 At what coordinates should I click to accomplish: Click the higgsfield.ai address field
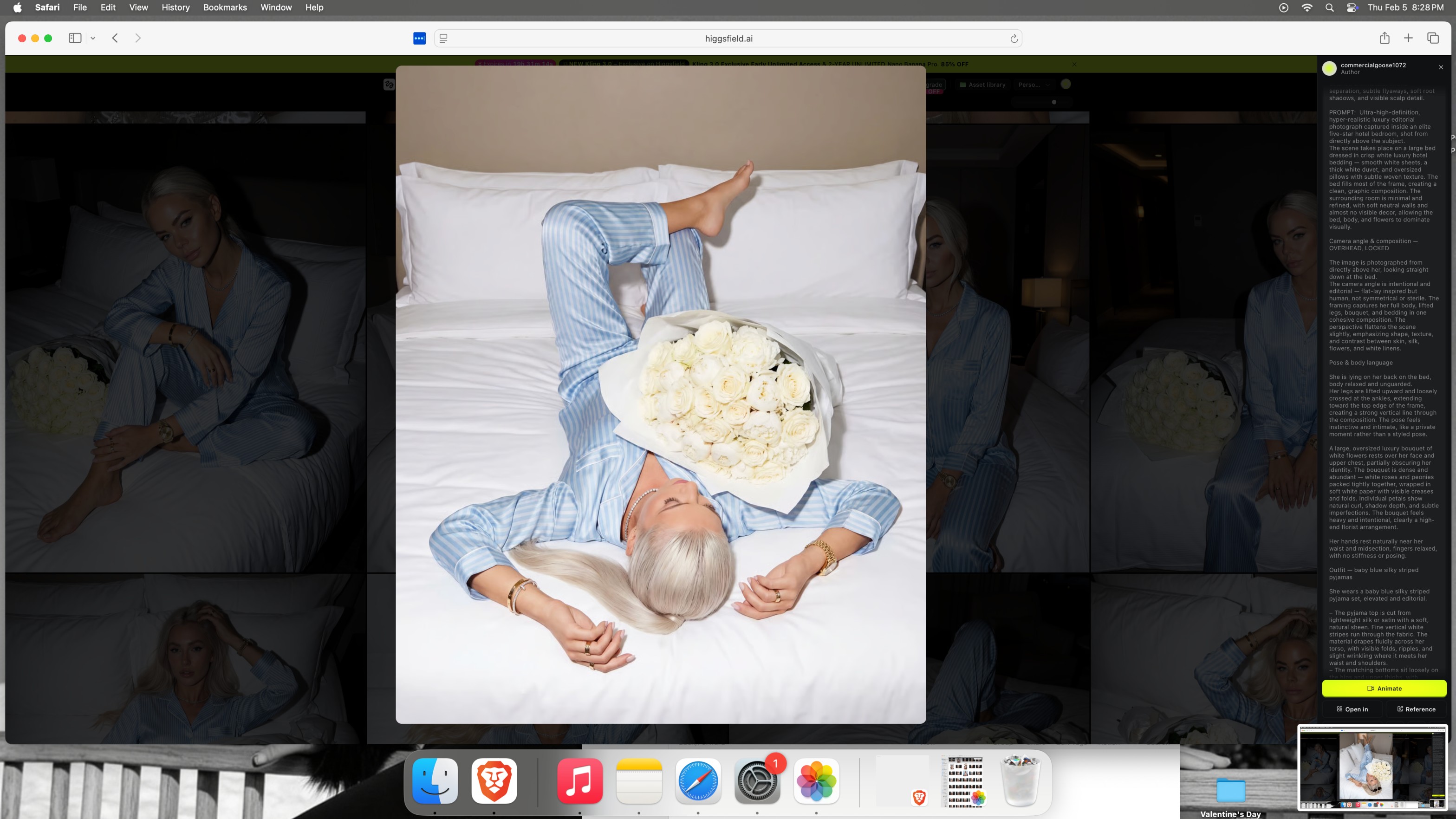tap(728, 39)
